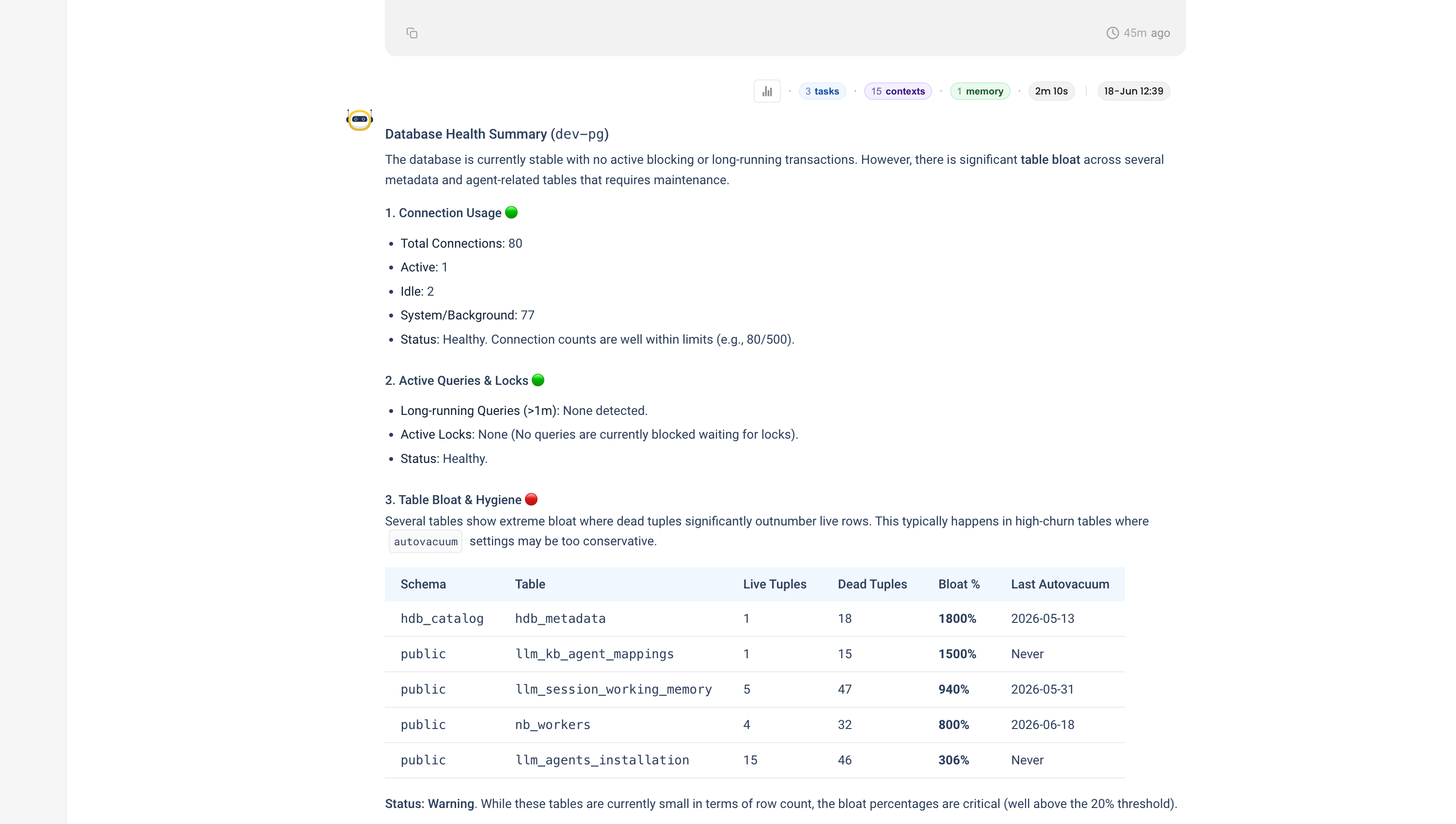Click the Schema column header
This screenshot has height=824, width=1456.
(x=423, y=584)
